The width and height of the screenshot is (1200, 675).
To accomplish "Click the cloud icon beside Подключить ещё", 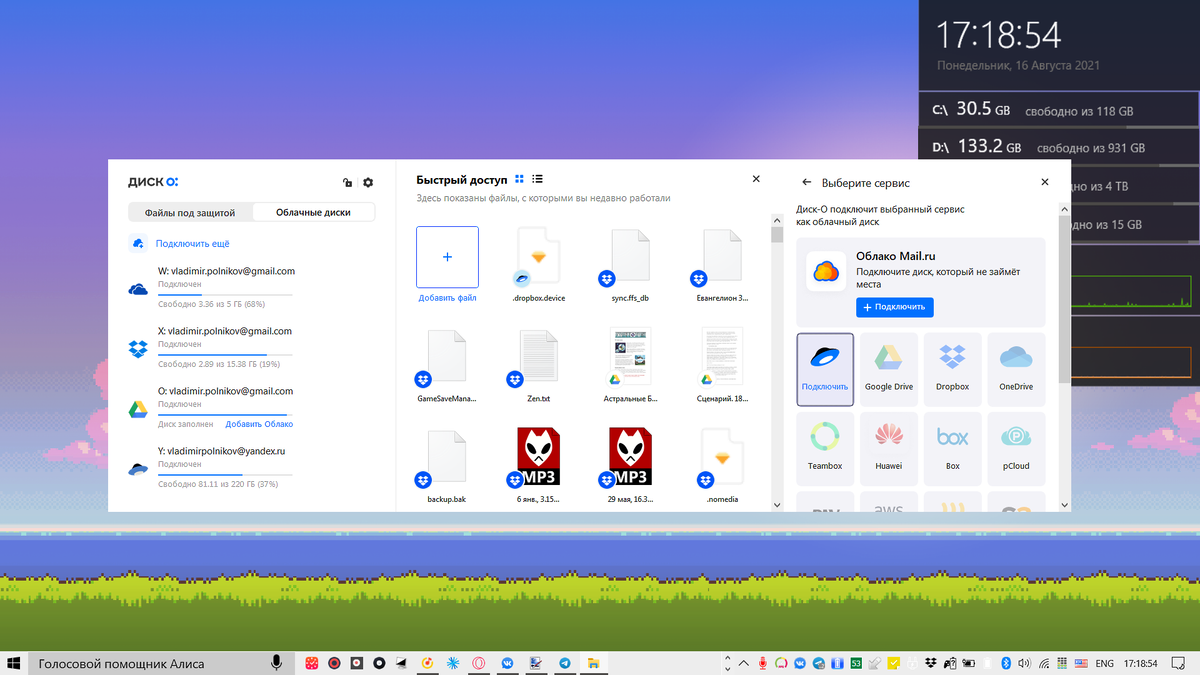I will [138, 243].
